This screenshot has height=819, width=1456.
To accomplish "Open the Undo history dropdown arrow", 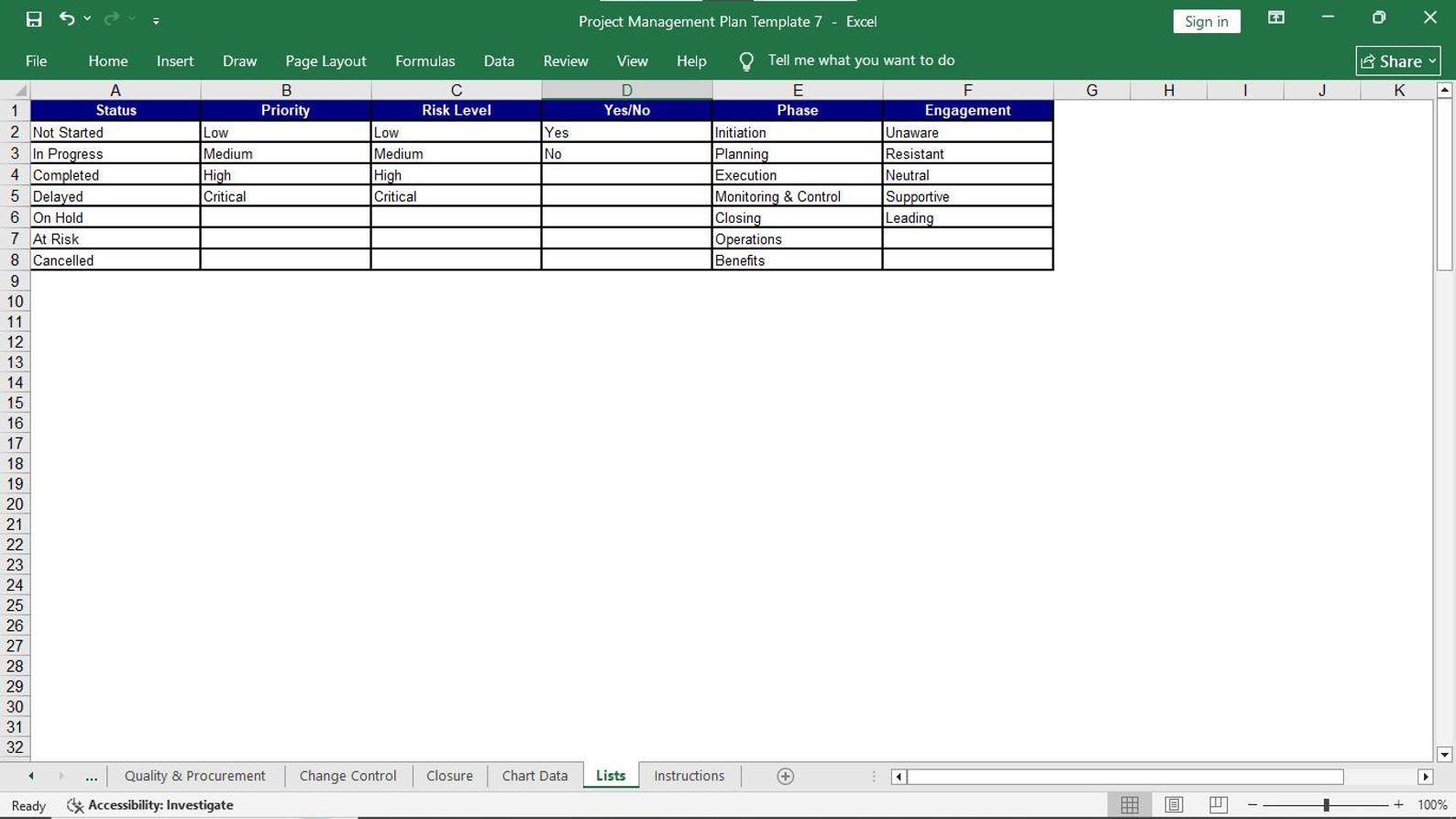I will tap(87, 19).
